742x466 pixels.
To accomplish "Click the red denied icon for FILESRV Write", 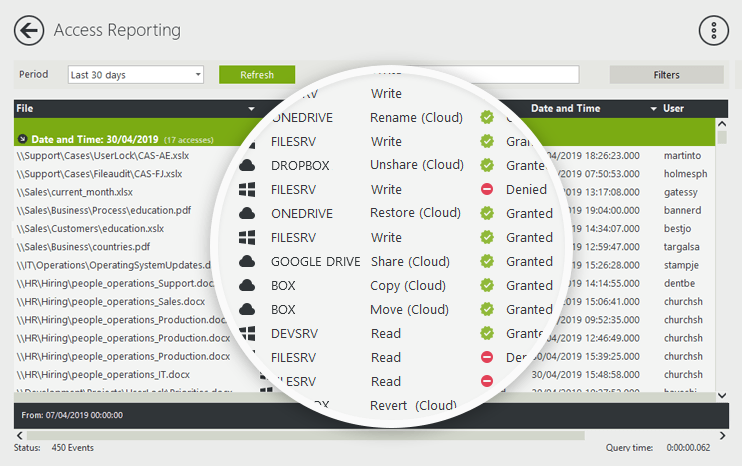I will [487, 189].
